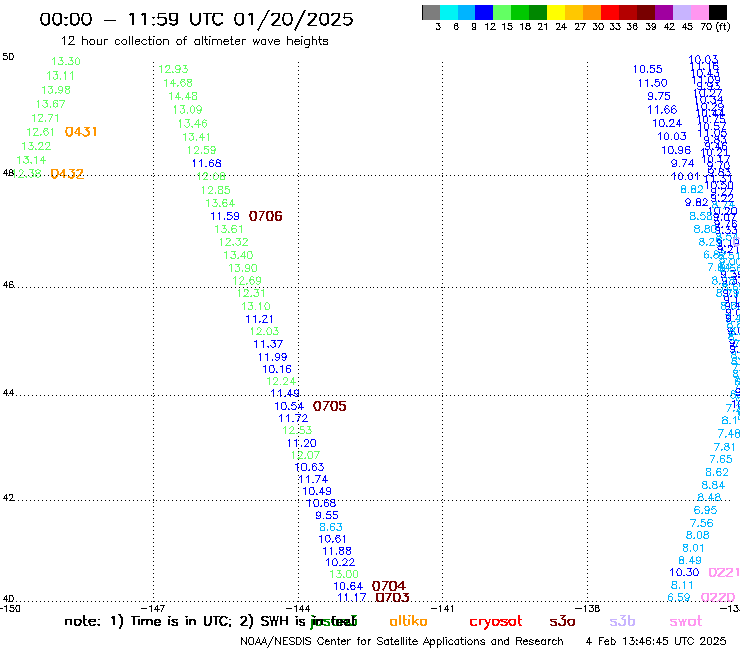Click the dark red time label 0704

pyautogui.click(x=388, y=586)
